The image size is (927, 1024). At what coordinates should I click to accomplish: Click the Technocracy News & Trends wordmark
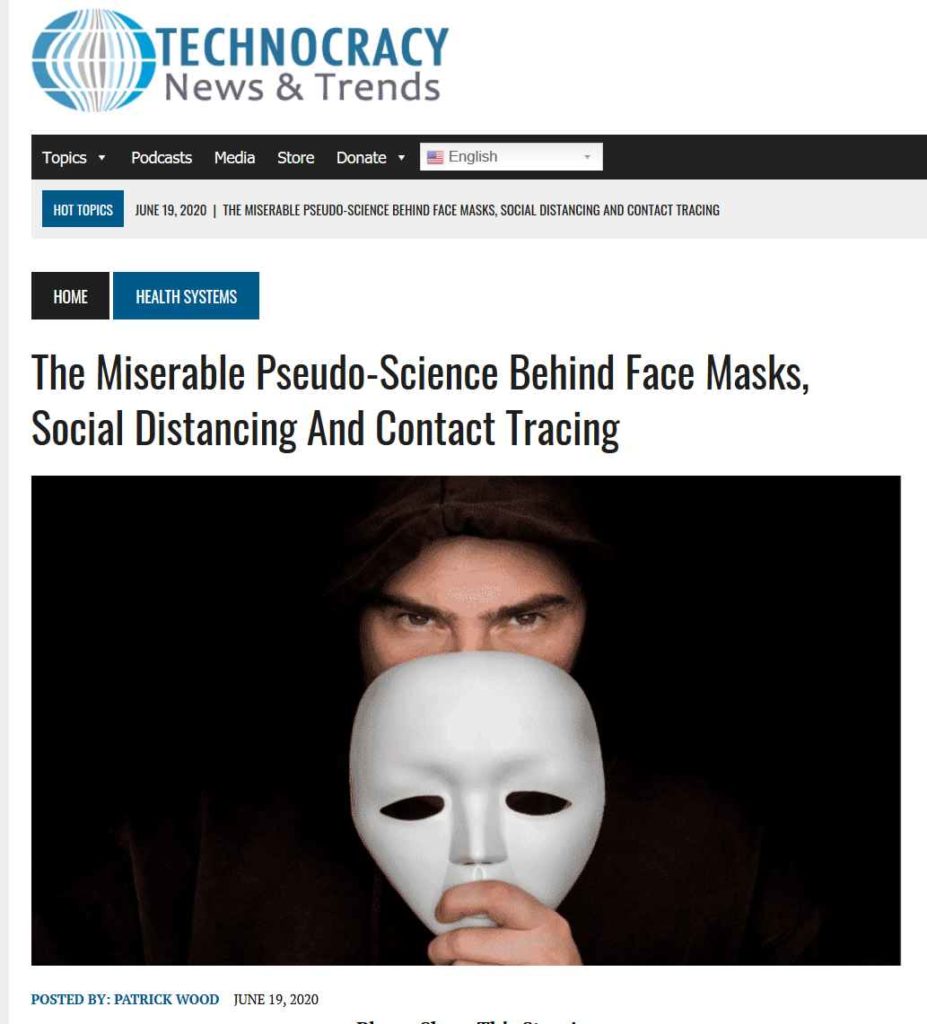point(302,63)
